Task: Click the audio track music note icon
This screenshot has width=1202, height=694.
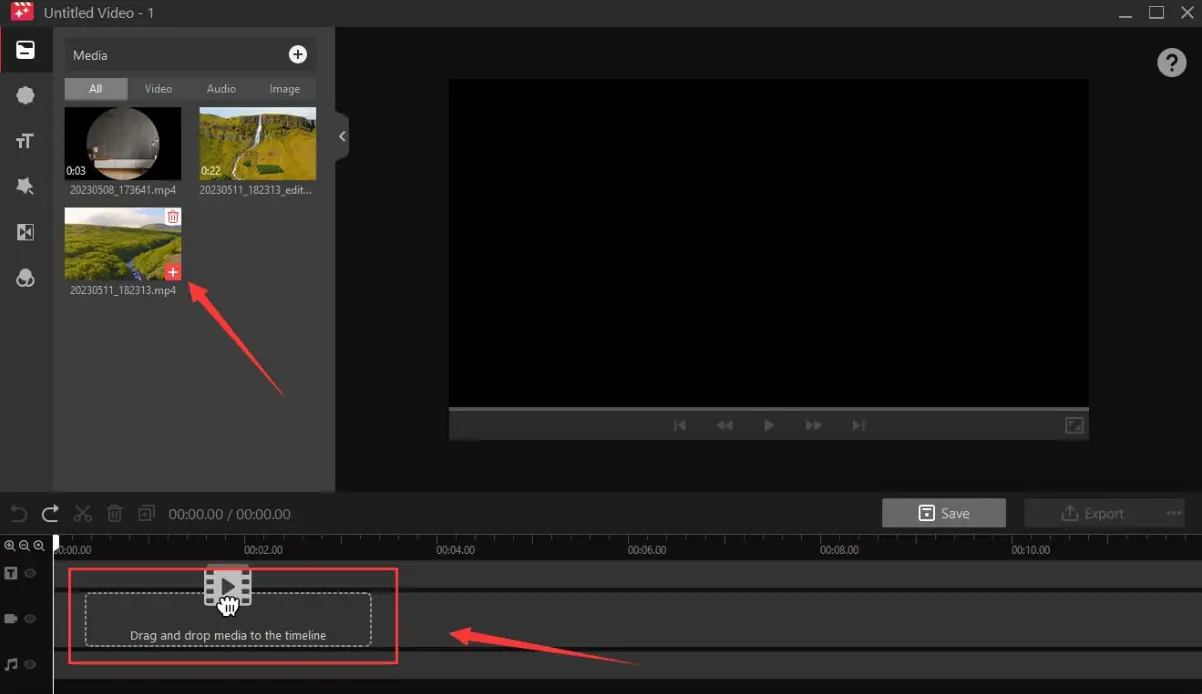Action: pos(11,664)
